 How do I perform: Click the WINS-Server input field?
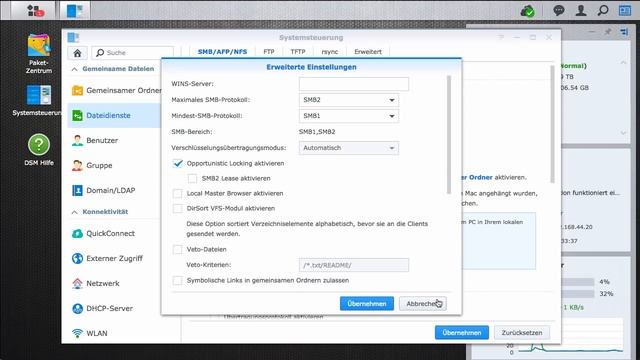(353, 84)
